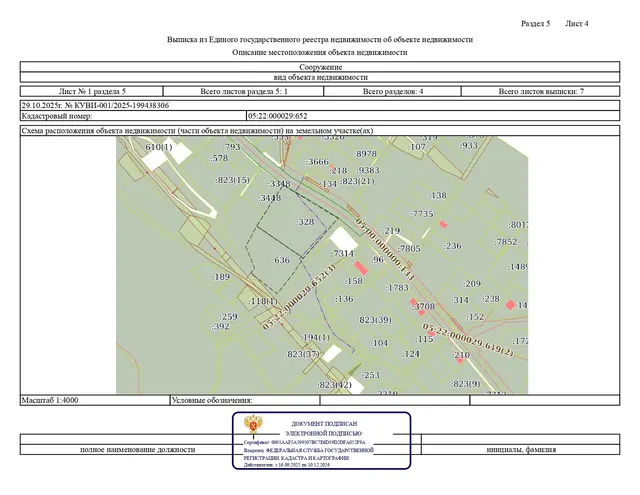Click the title 'Выписка из Единого государственного реестра недвижимости'
The width and height of the screenshot is (640, 495).
(320, 40)
